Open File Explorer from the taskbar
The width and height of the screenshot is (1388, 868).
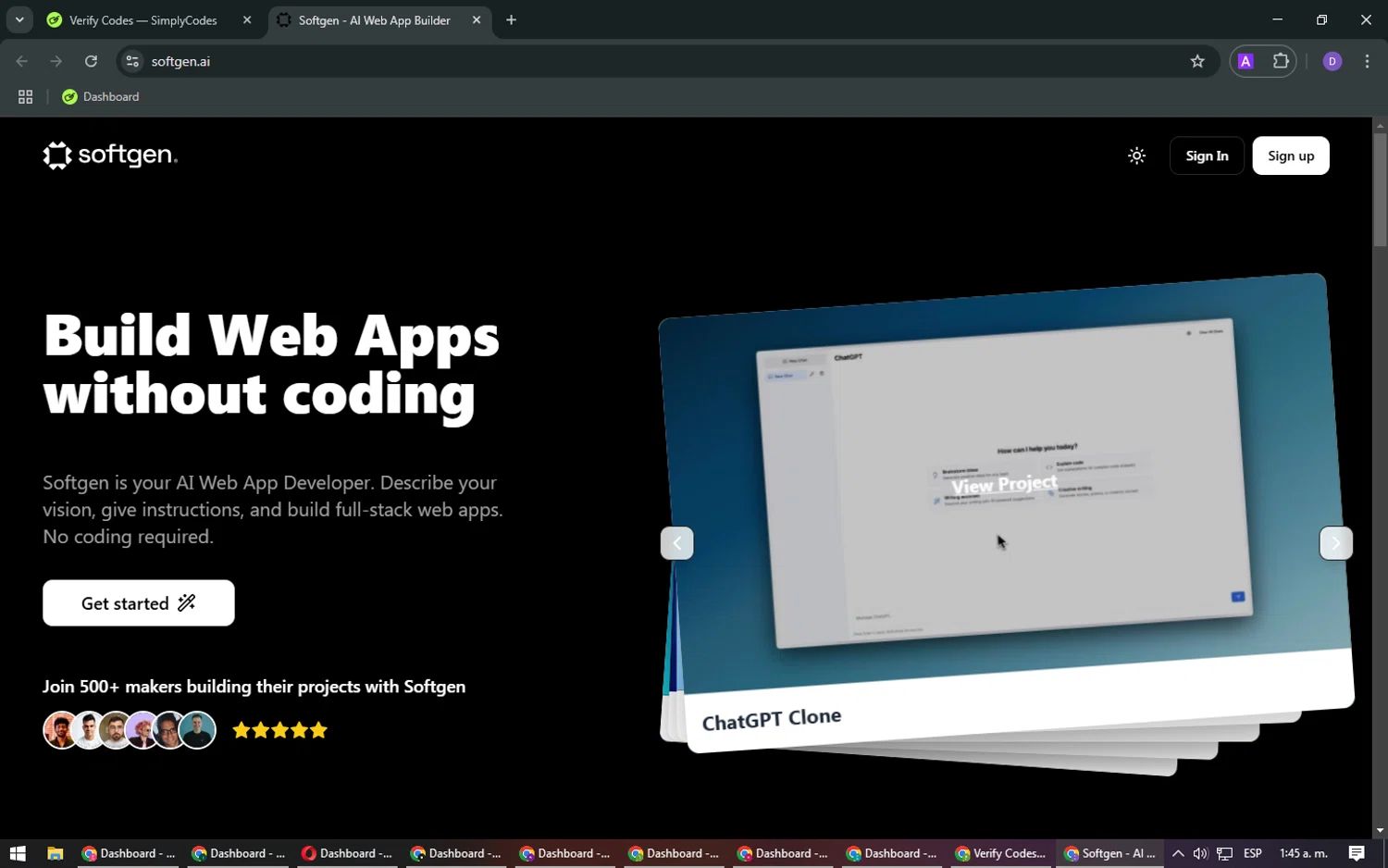(55, 853)
